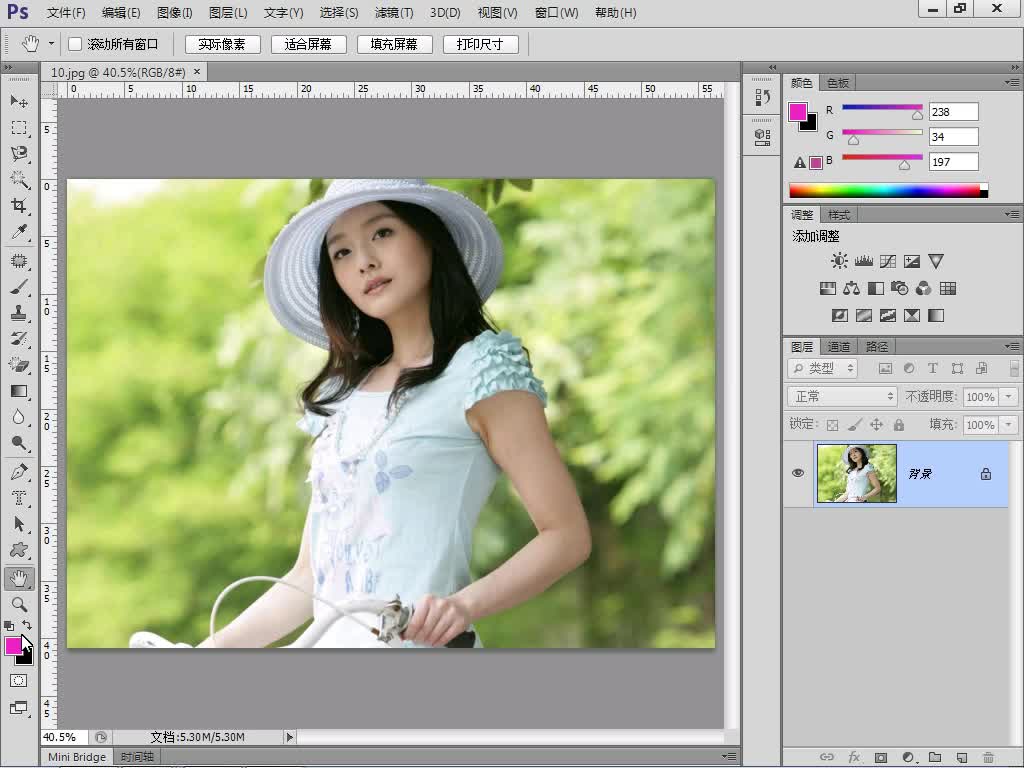Add a Curves adjustment
1024x768 pixels.
pyautogui.click(x=888, y=261)
